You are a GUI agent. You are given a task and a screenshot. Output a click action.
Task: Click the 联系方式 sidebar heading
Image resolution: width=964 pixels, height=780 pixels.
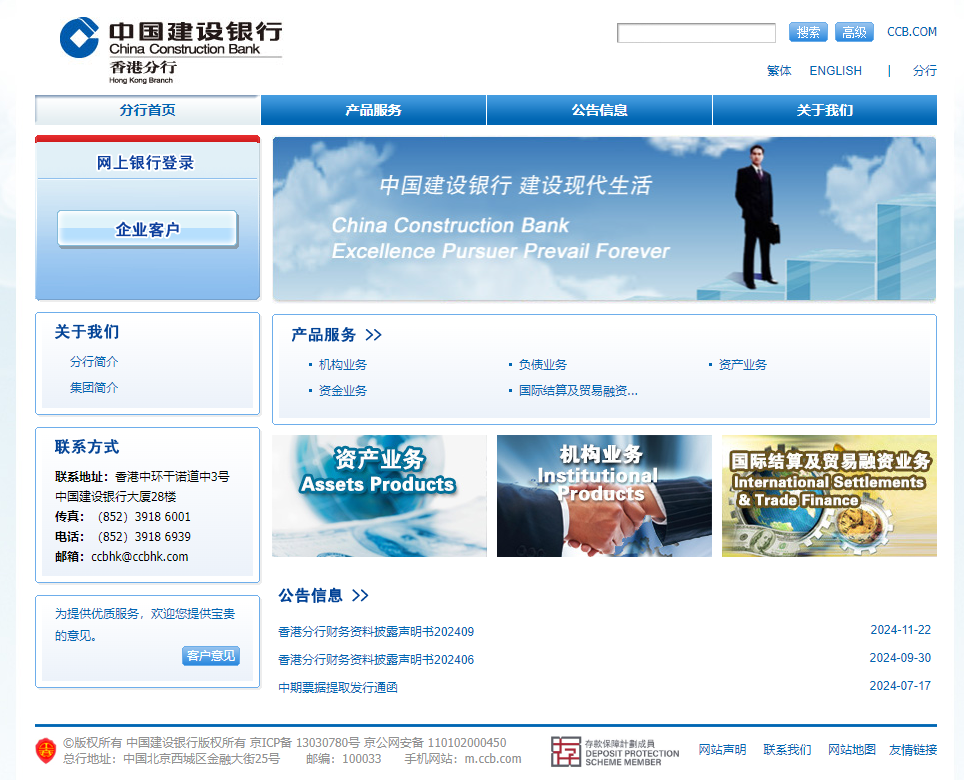pos(87,447)
